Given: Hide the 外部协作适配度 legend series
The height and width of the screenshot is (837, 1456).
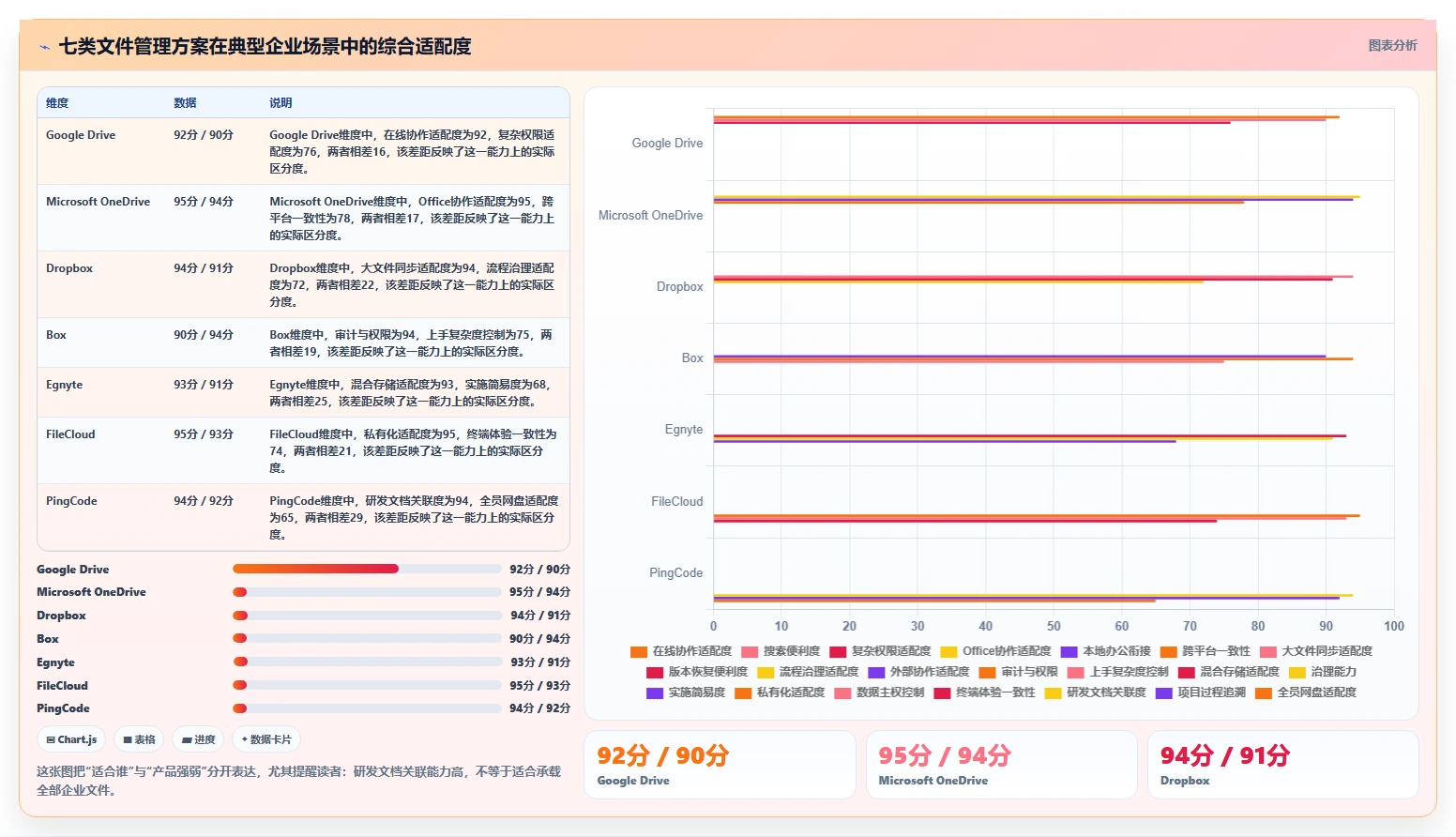Looking at the screenshot, I should [918, 672].
